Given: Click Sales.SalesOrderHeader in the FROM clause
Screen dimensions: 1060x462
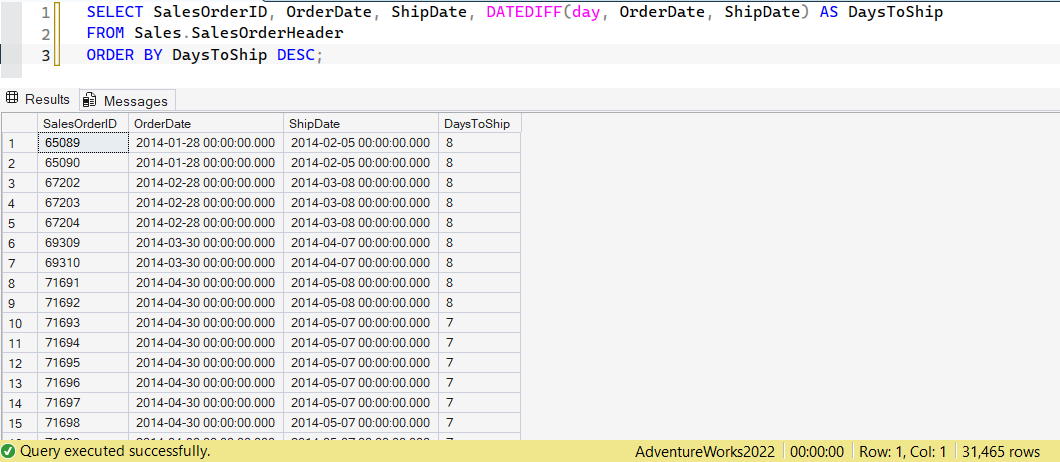Looking at the screenshot, I should [239, 33].
